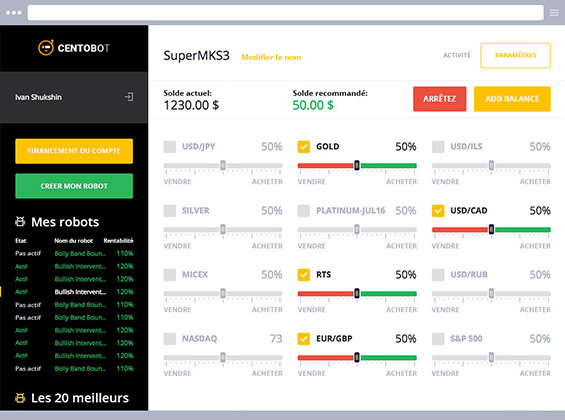Image resolution: width=565 pixels, height=420 pixels.
Task: Click the robot icon next to Mes robots
Action: [20, 222]
